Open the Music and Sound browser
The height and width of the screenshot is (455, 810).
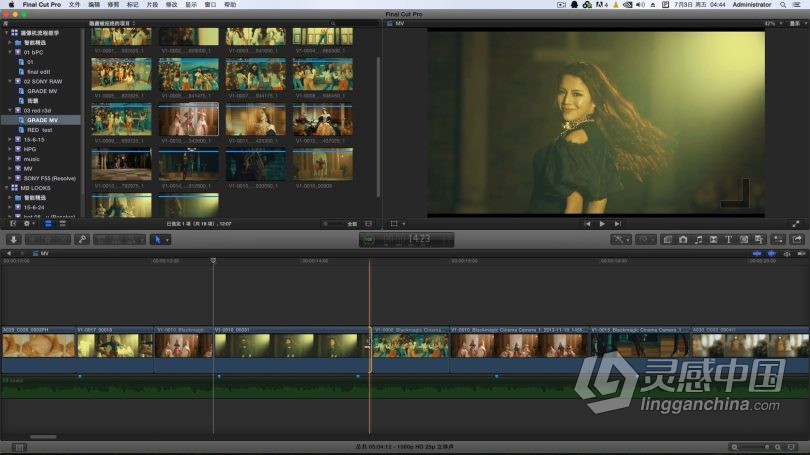click(x=698, y=240)
